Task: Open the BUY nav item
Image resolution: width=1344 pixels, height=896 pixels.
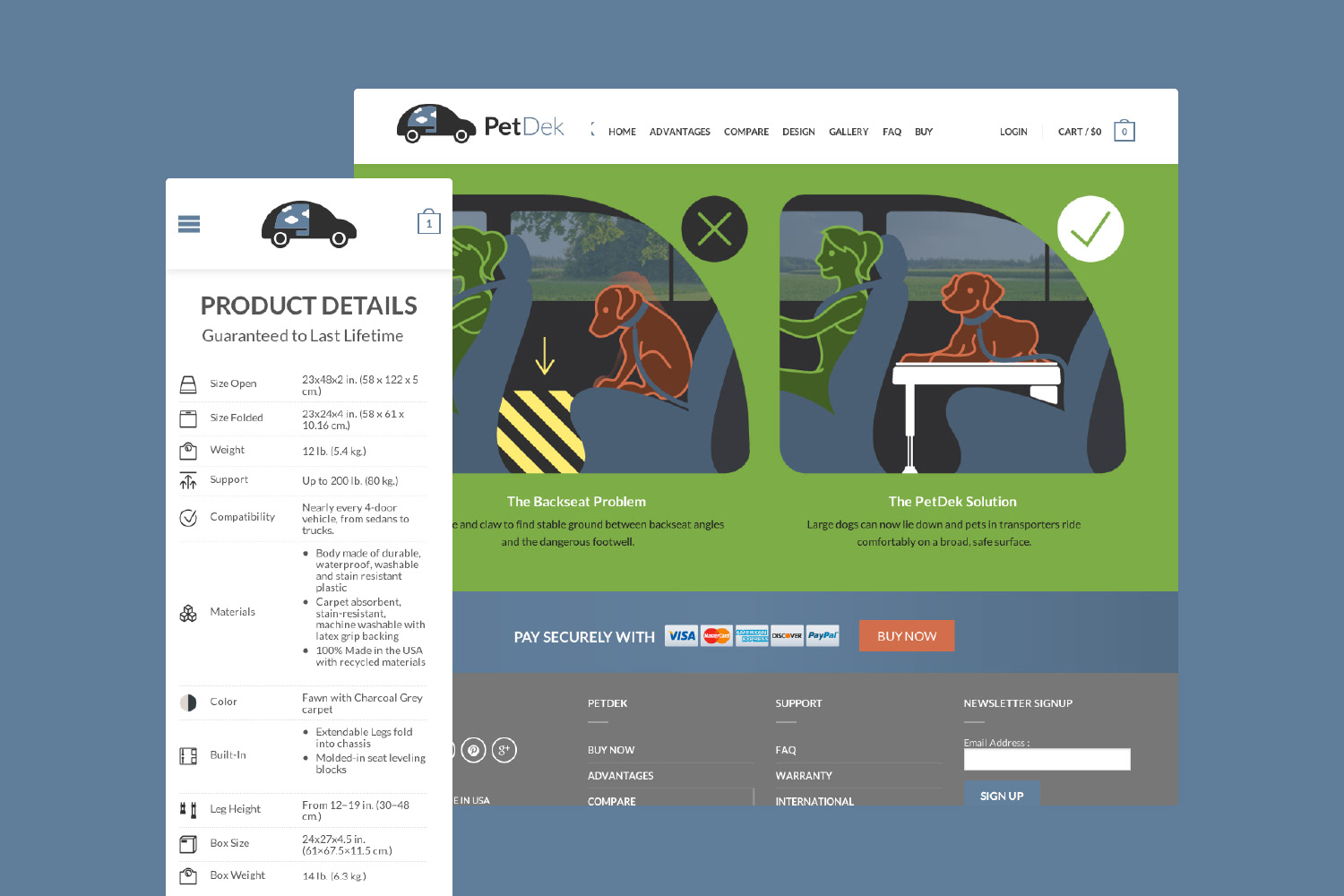Action: click(x=924, y=132)
